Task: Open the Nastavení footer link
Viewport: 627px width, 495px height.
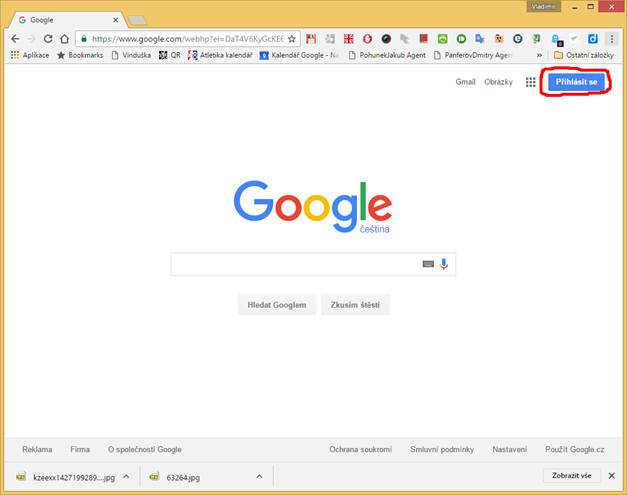Action: 509,449
